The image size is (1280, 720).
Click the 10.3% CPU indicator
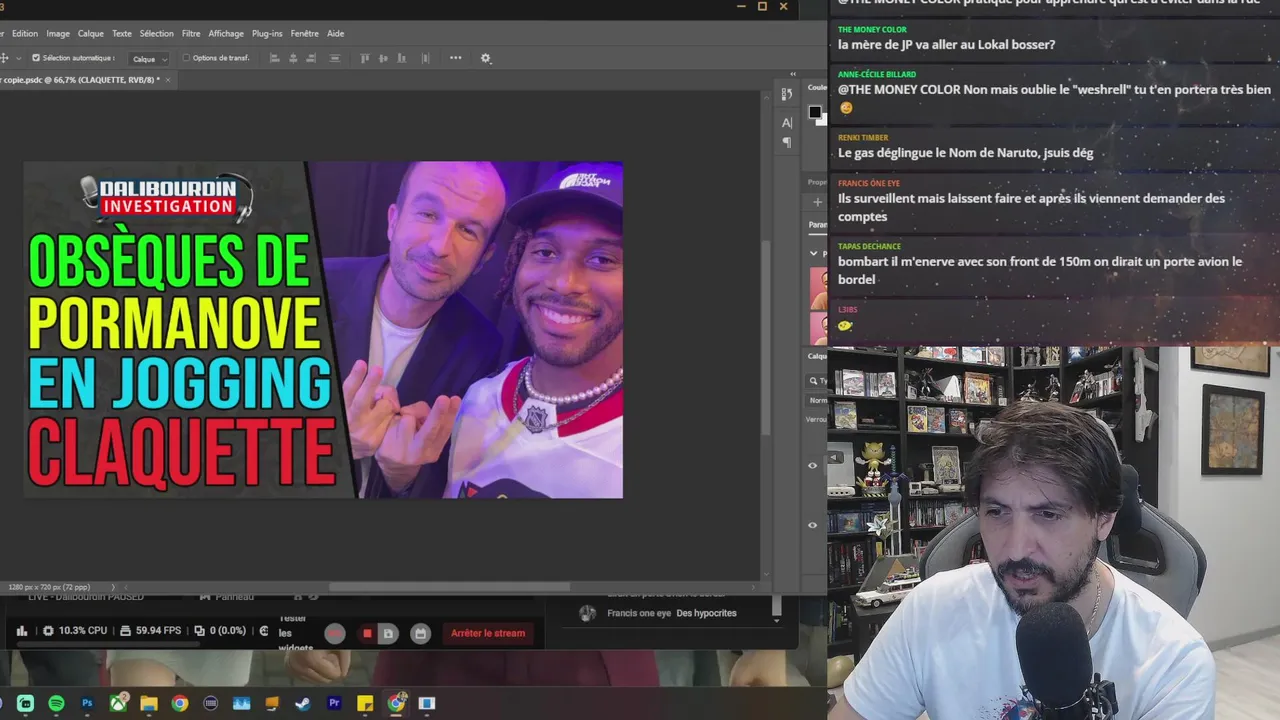pyautogui.click(x=75, y=631)
